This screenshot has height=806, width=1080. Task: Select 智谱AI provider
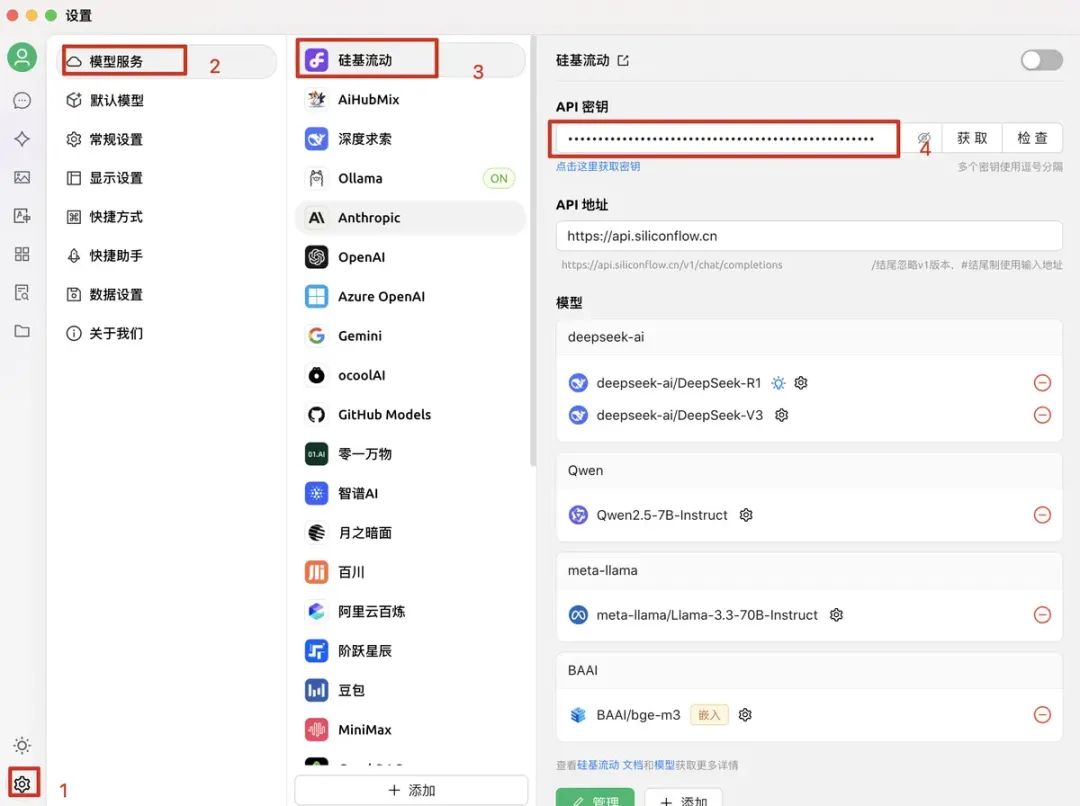[411, 493]
